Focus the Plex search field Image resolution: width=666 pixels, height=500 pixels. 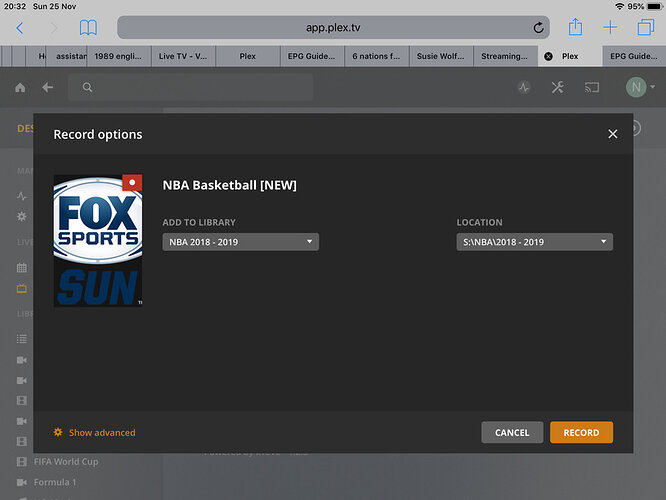(x=191, y=88)
